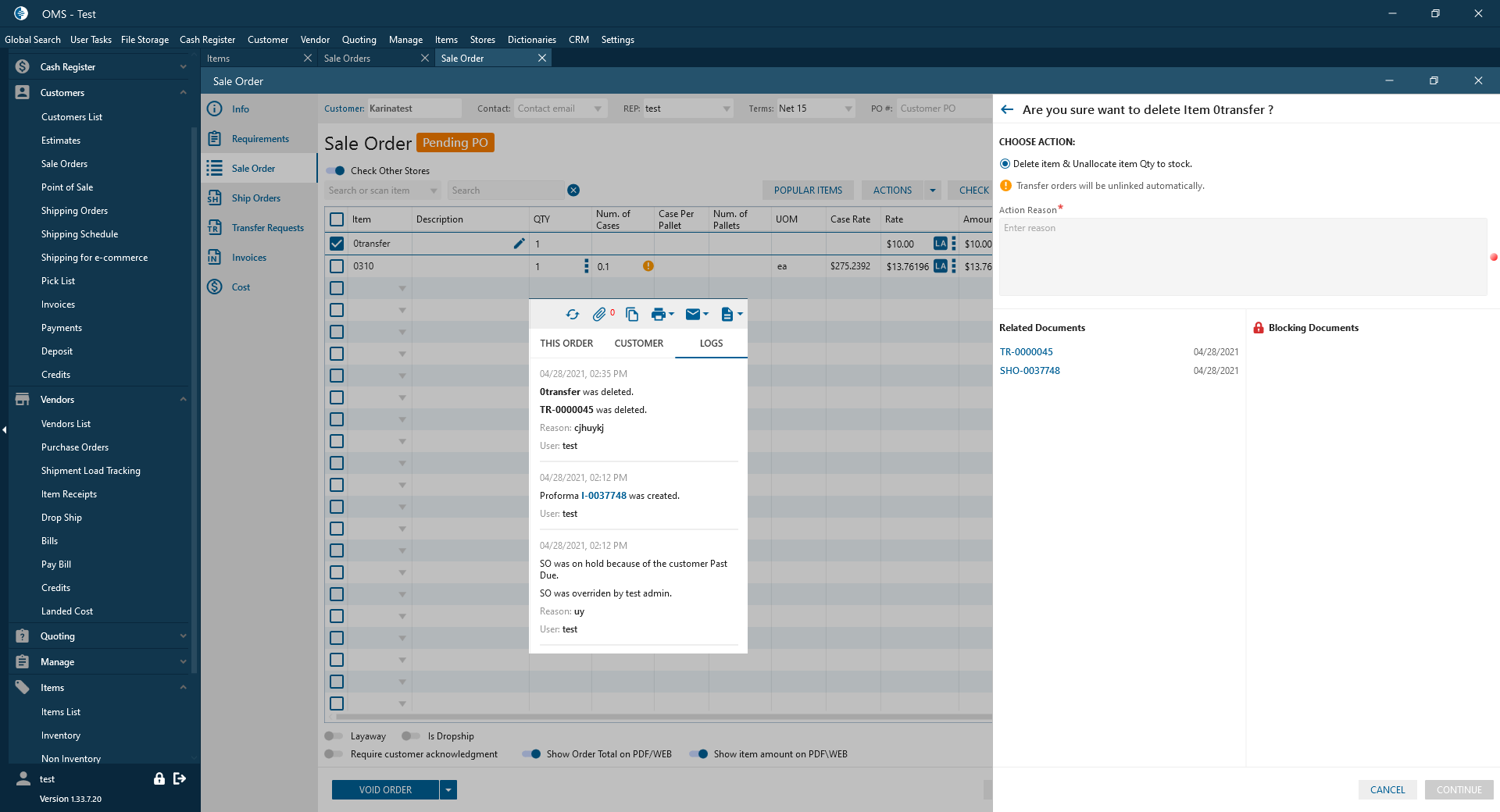The height and width of the screenshot is (812, 1500).
Task: Open the email envelope icon menu
Action: [697, 314]
